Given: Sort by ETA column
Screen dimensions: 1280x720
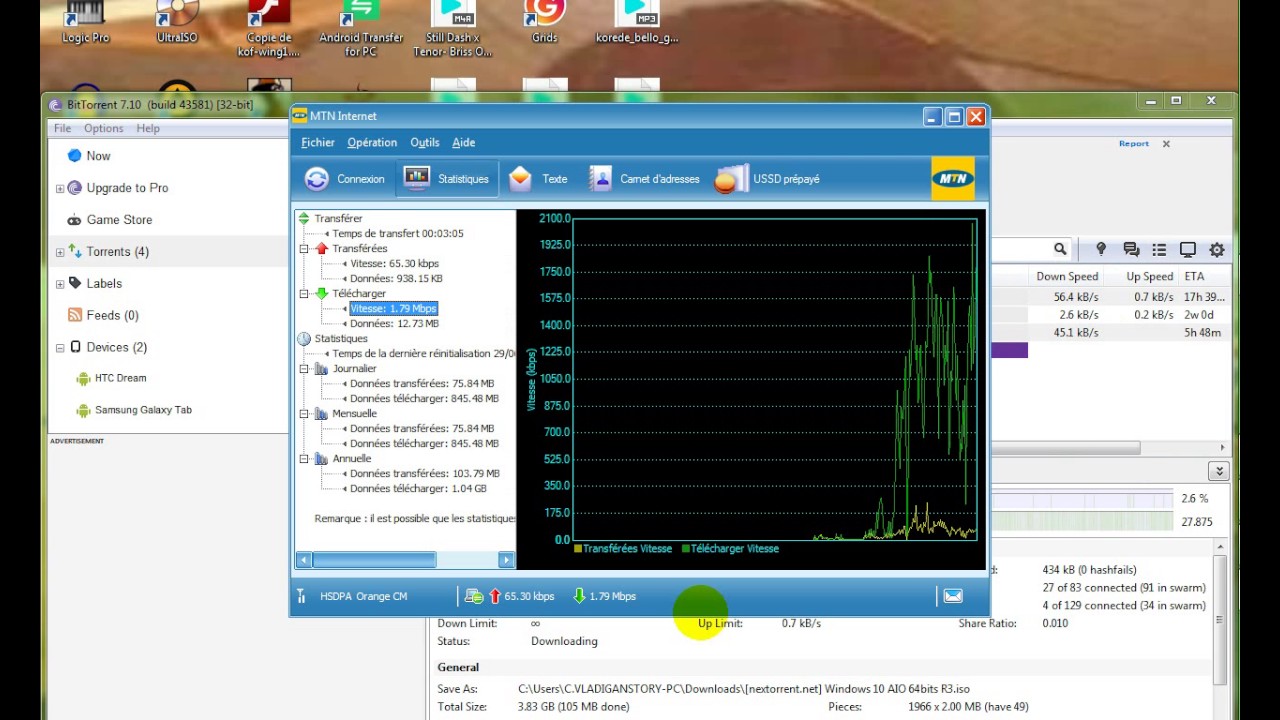Looking at the screenshot, I should 1194,276.
